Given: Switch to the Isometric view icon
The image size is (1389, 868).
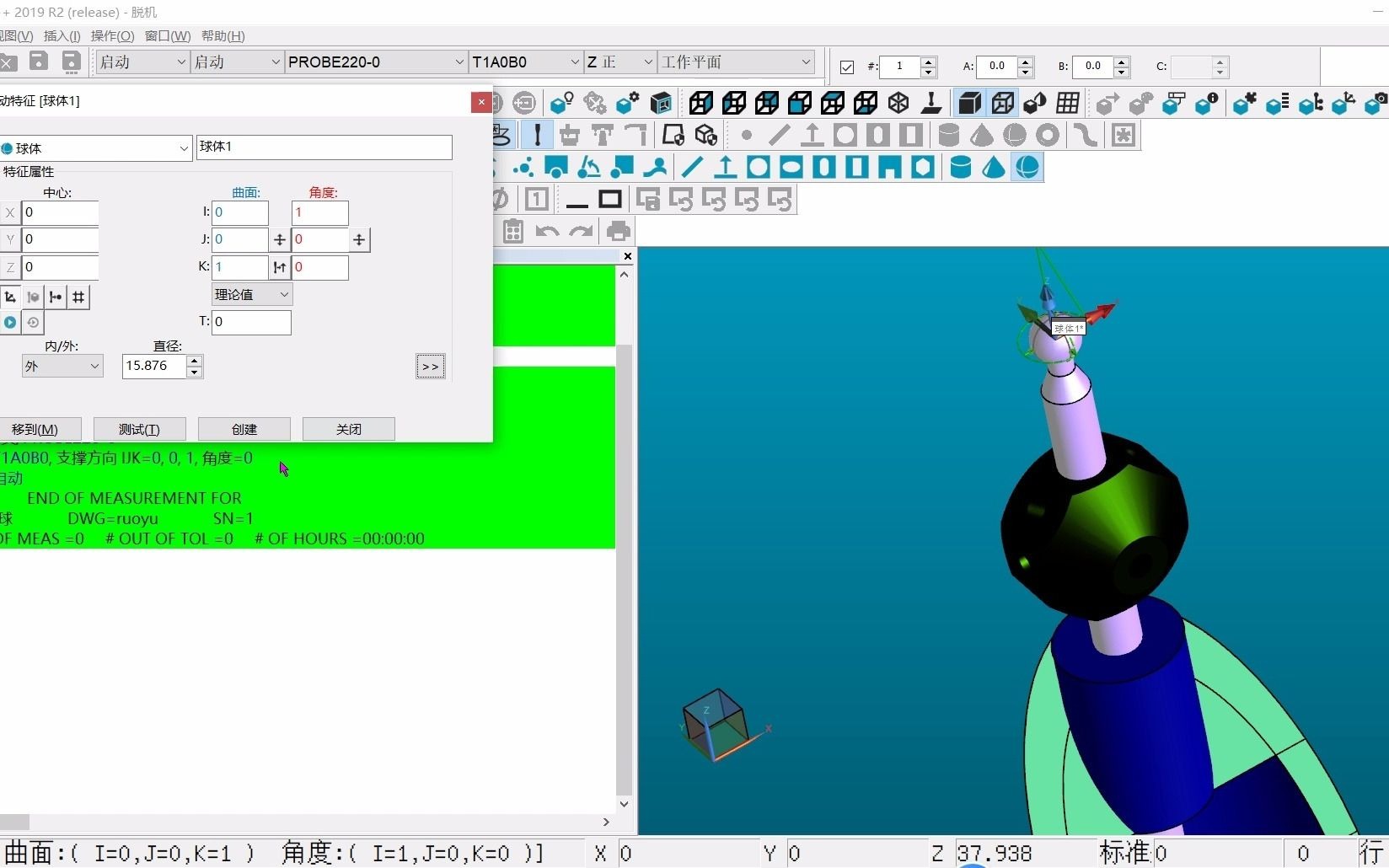Looking at the screenshot, I should pyautogui.click(x=898, y=103).
